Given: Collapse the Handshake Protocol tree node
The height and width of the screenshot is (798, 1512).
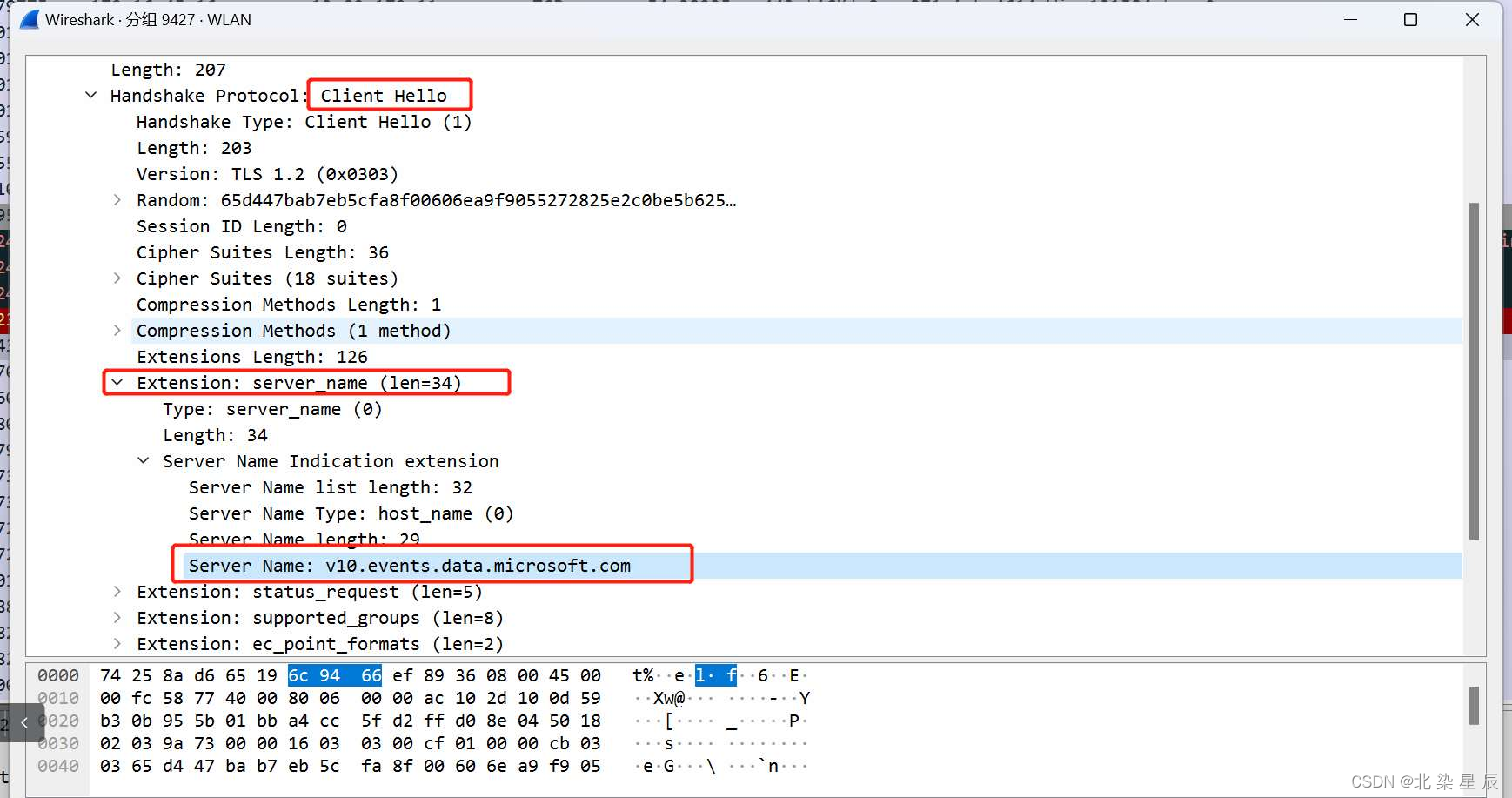Looking at the screenshot, I should pos(91,96).
